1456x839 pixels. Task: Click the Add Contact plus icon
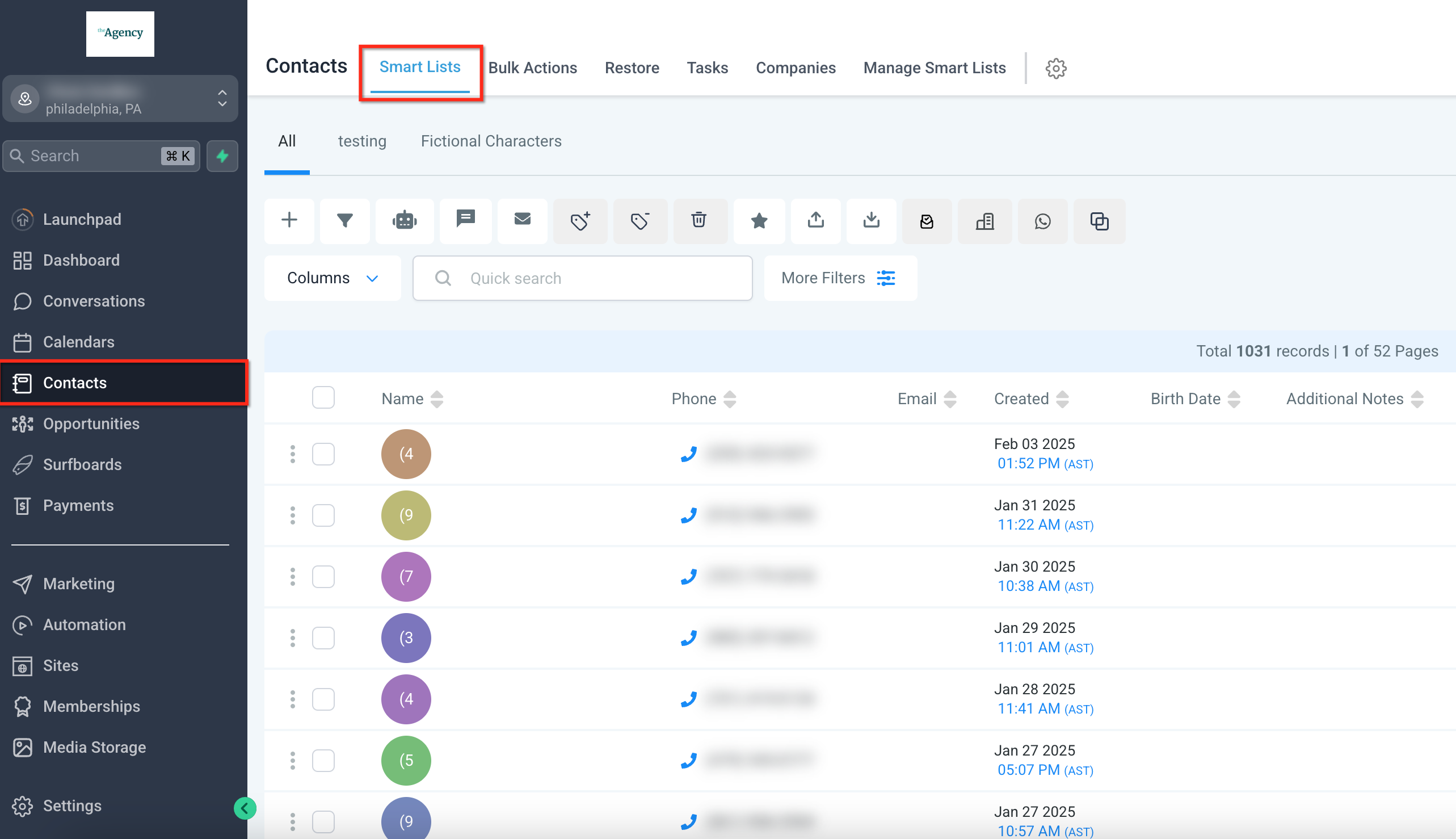click(289, 221)
